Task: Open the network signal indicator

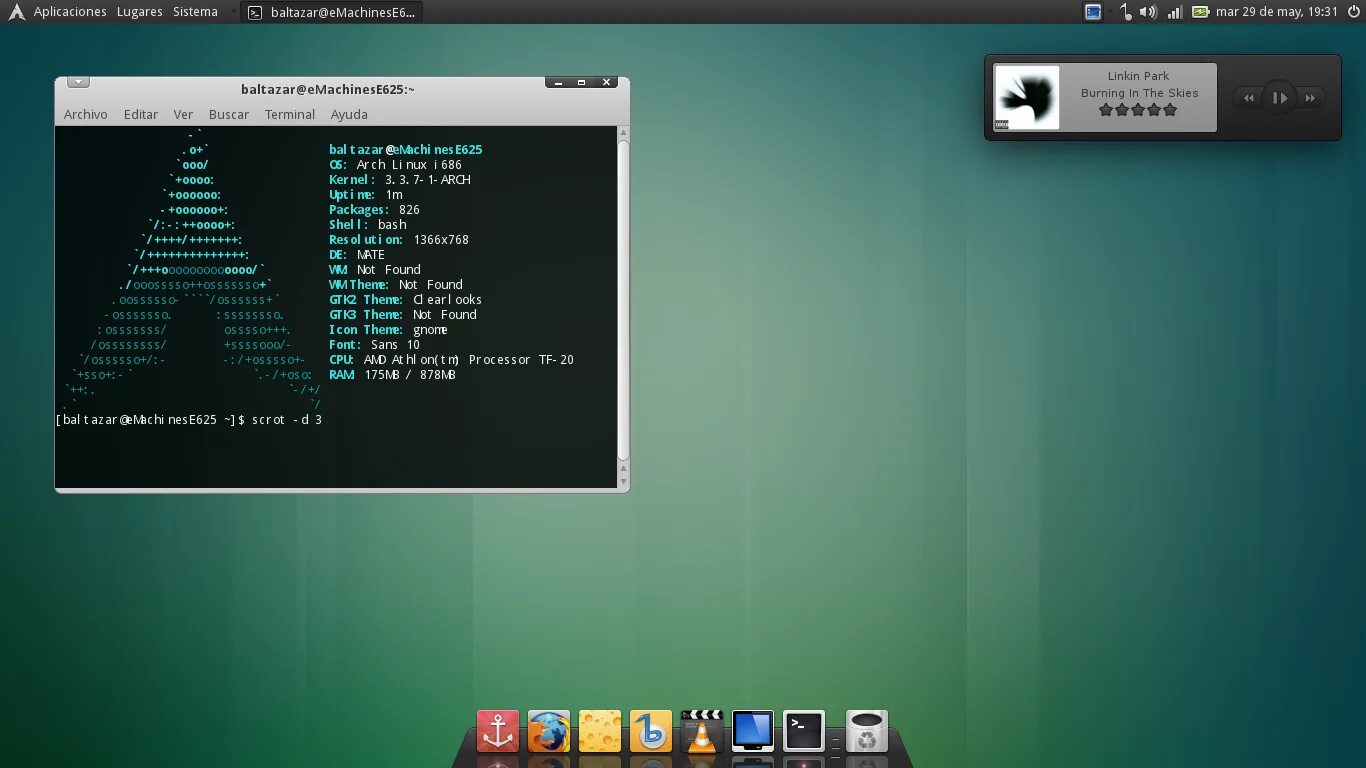Action: click(x=1175, y=12)
